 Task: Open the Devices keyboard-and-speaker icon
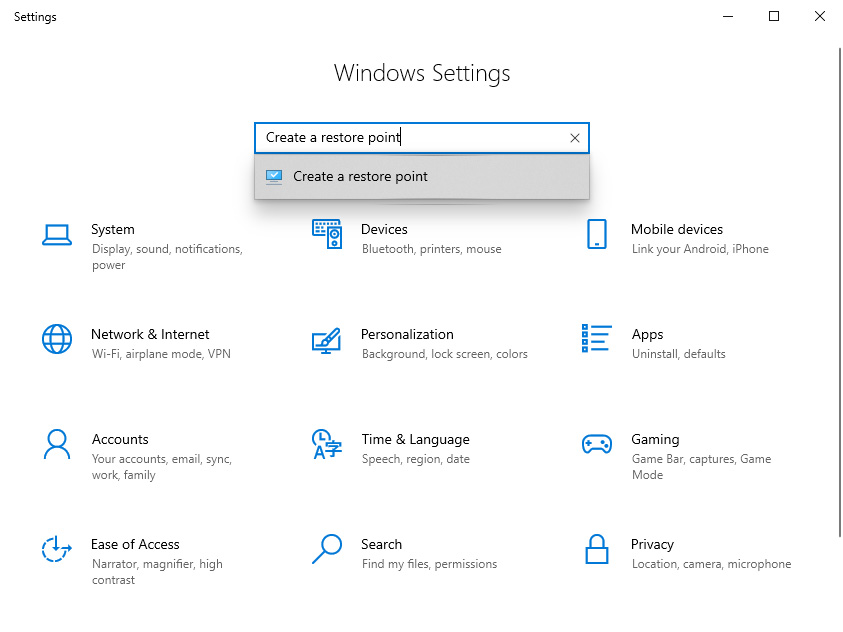point(327,234)
